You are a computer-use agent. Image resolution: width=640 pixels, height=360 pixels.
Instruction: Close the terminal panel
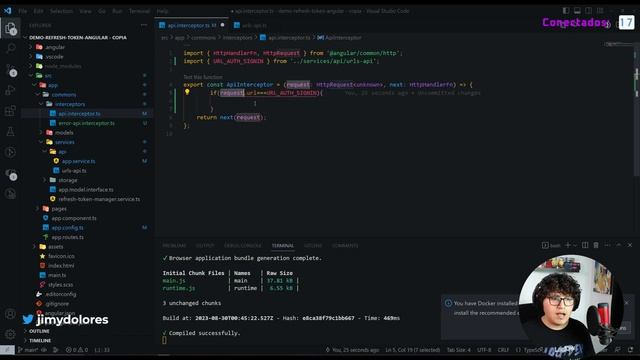[x=630, y=245]
